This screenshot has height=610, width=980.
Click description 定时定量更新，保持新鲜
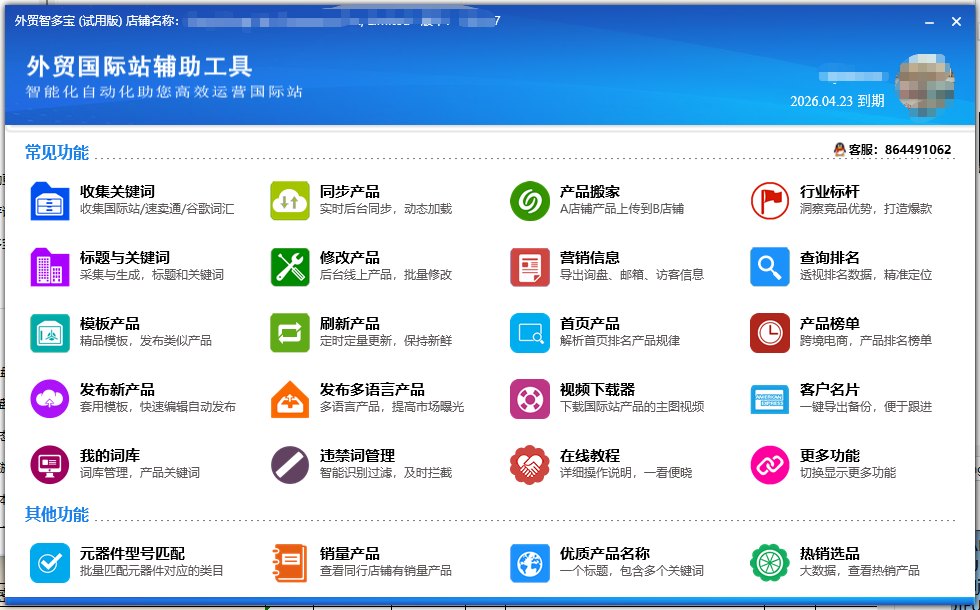[386, 341]
